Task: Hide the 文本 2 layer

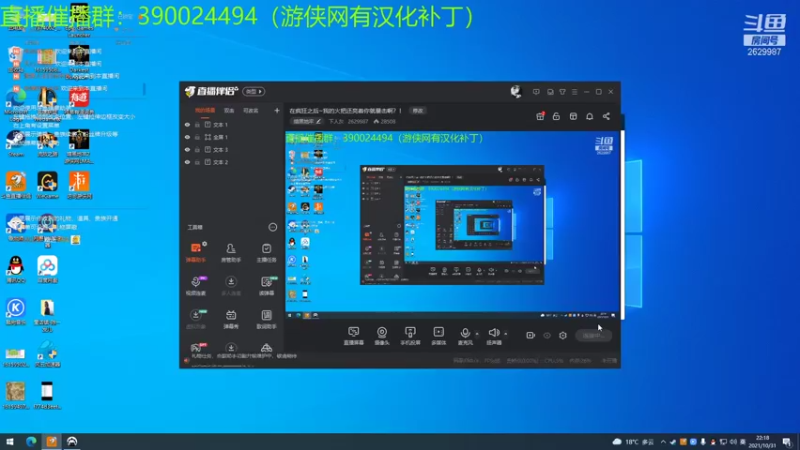Action: click(187, 162)
